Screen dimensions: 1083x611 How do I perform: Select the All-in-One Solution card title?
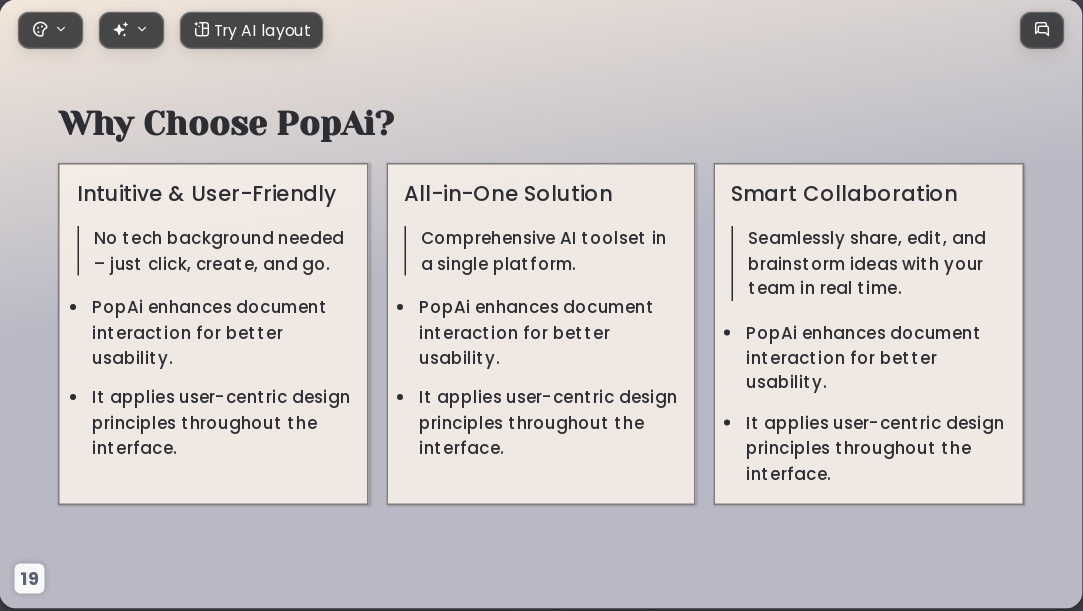point(508,193)
